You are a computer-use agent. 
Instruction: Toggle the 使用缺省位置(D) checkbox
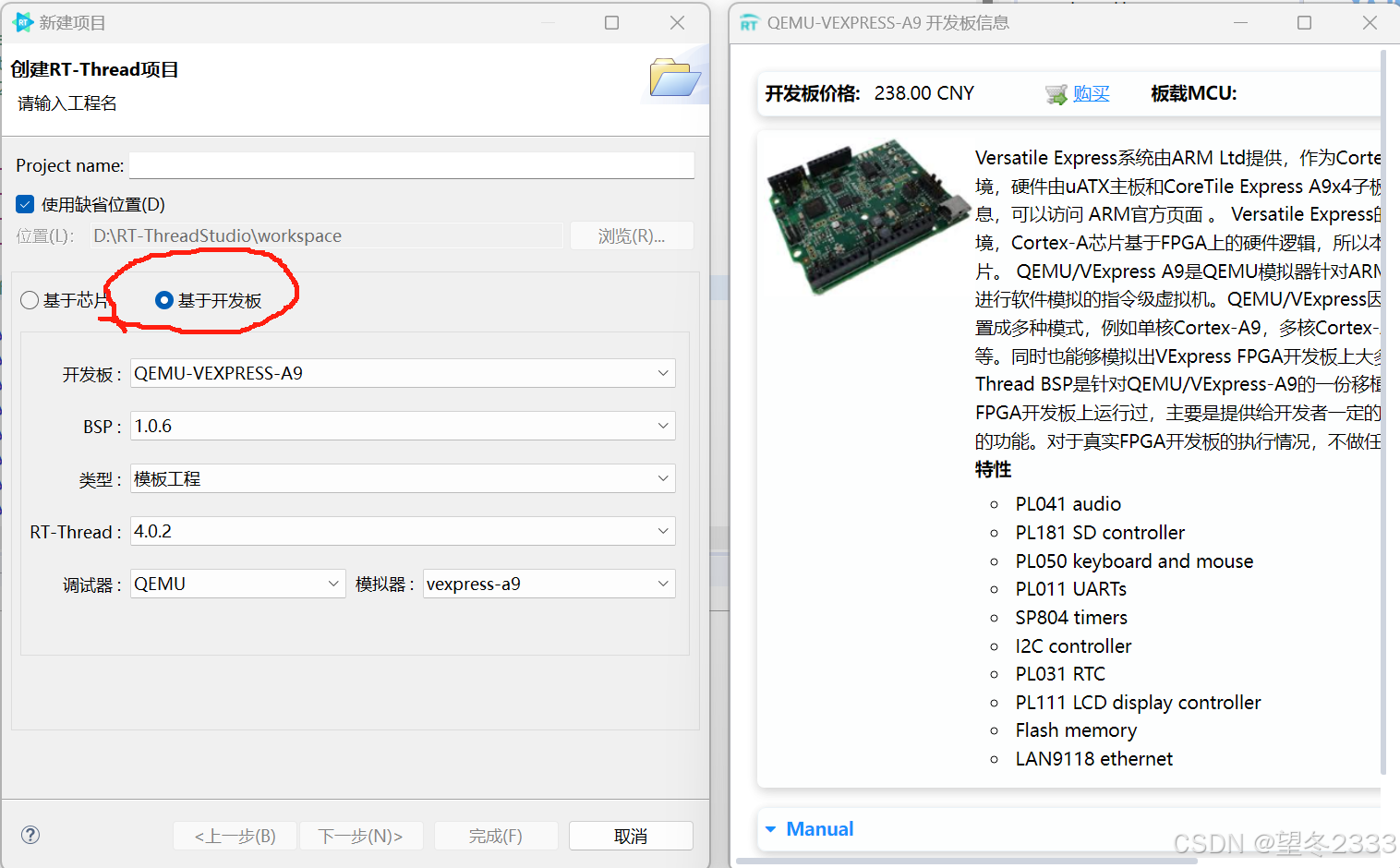(x=25, y=204)
